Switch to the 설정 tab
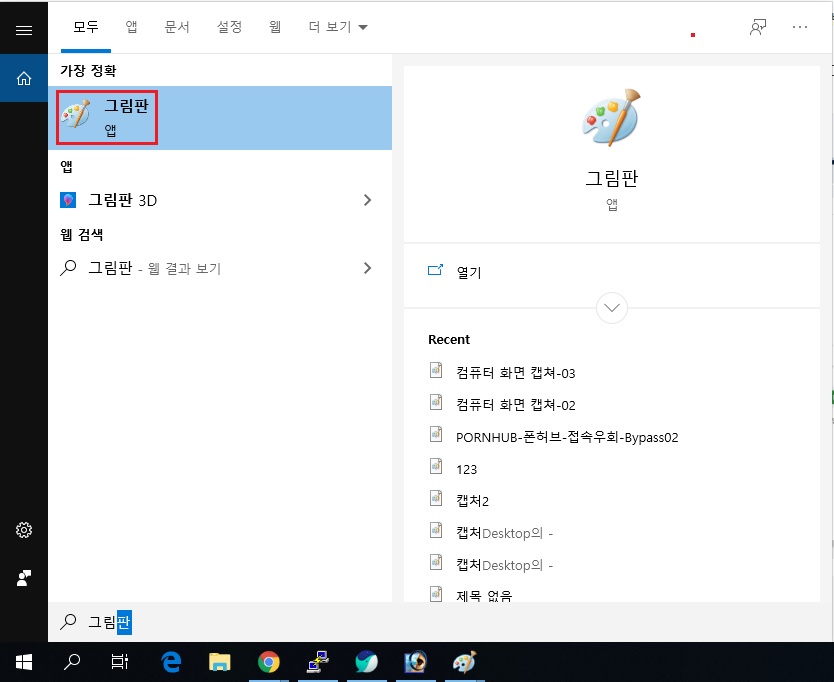 [x=229, y=27]
